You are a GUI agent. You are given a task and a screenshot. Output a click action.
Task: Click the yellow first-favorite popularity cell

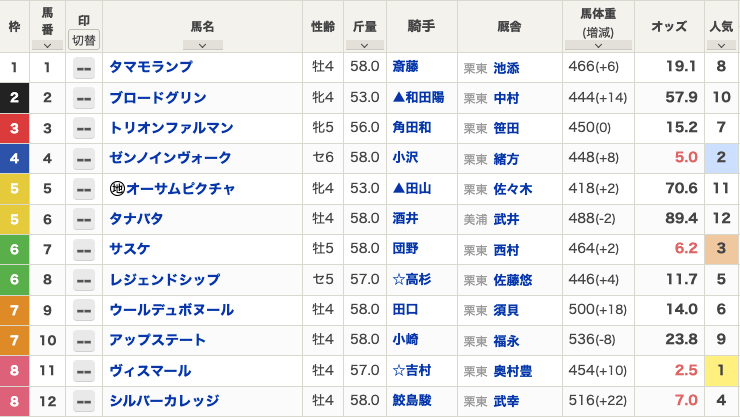pyautogui.click(x=721, y=370)
